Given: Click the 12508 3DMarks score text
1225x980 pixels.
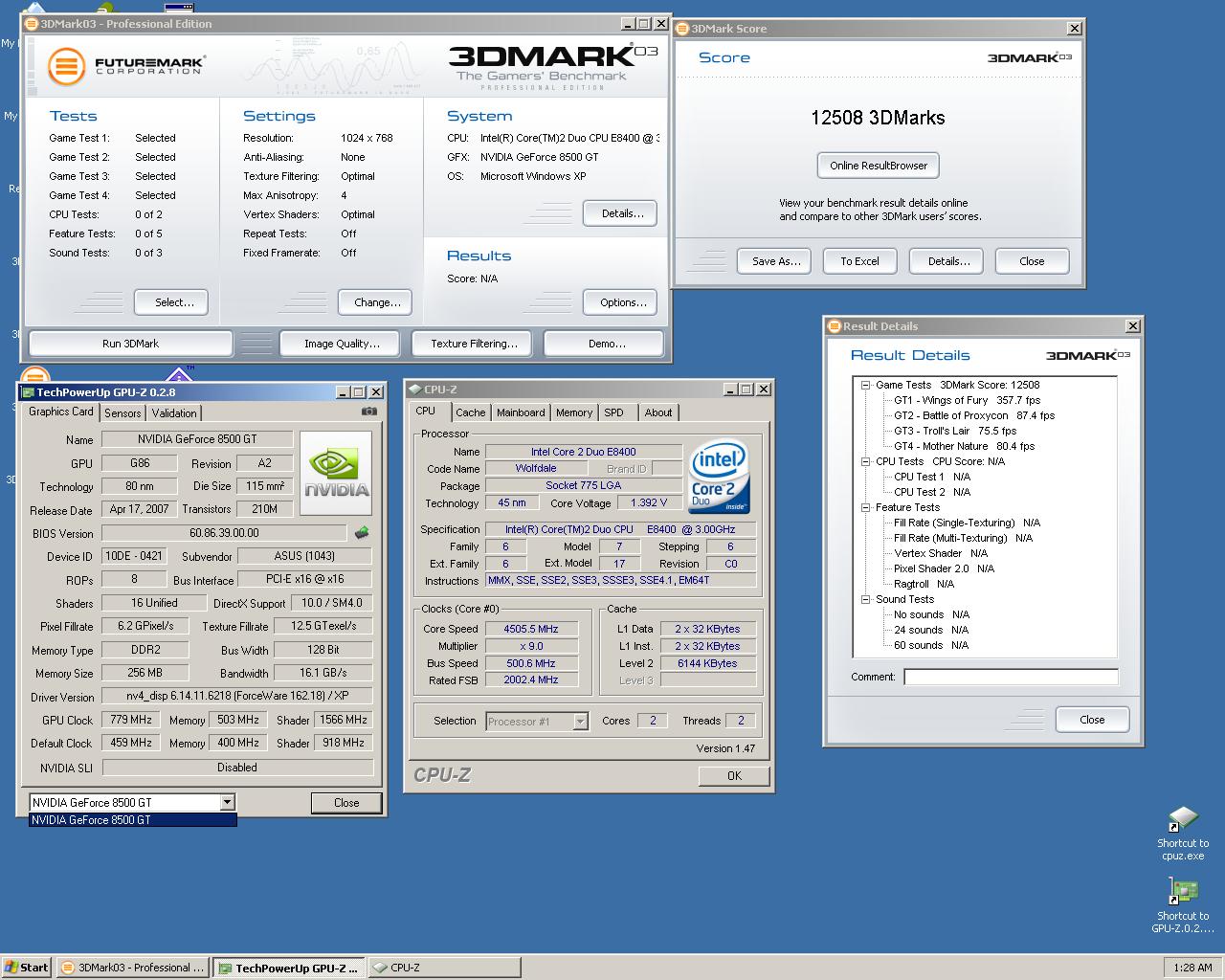Looking at the screenshot, I should pyautogui.click(x=878, y=118).
